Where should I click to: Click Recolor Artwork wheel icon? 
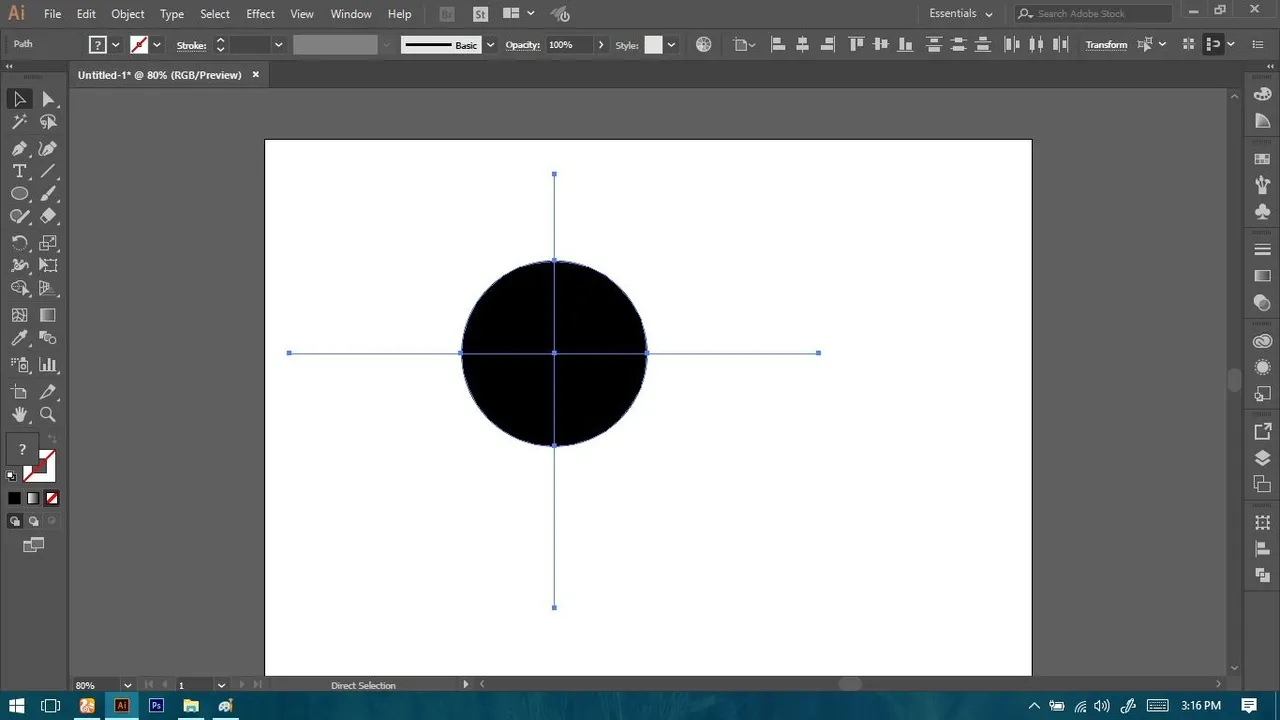[704, 45]
